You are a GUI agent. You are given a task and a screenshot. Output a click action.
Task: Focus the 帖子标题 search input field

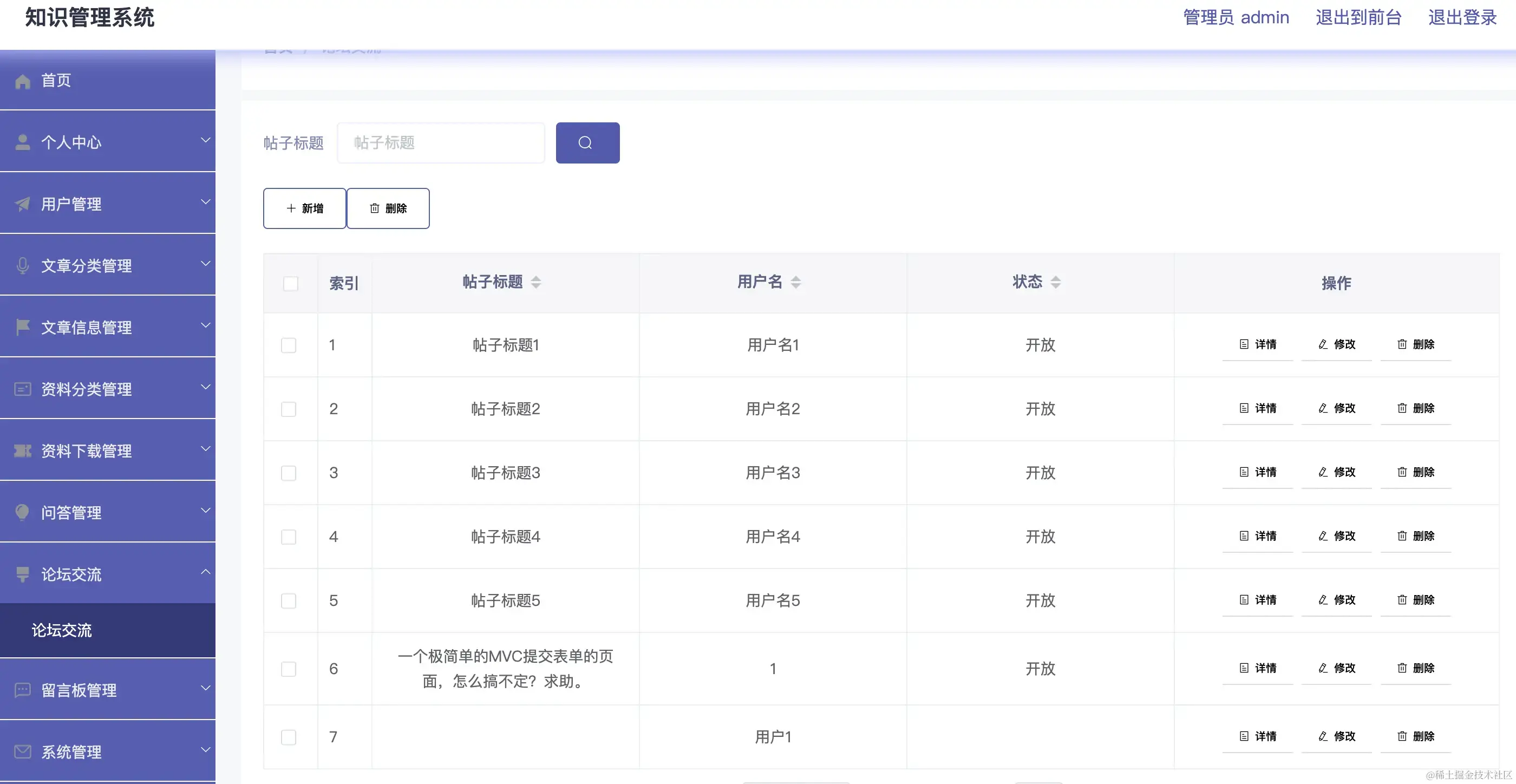click(440, 143)
